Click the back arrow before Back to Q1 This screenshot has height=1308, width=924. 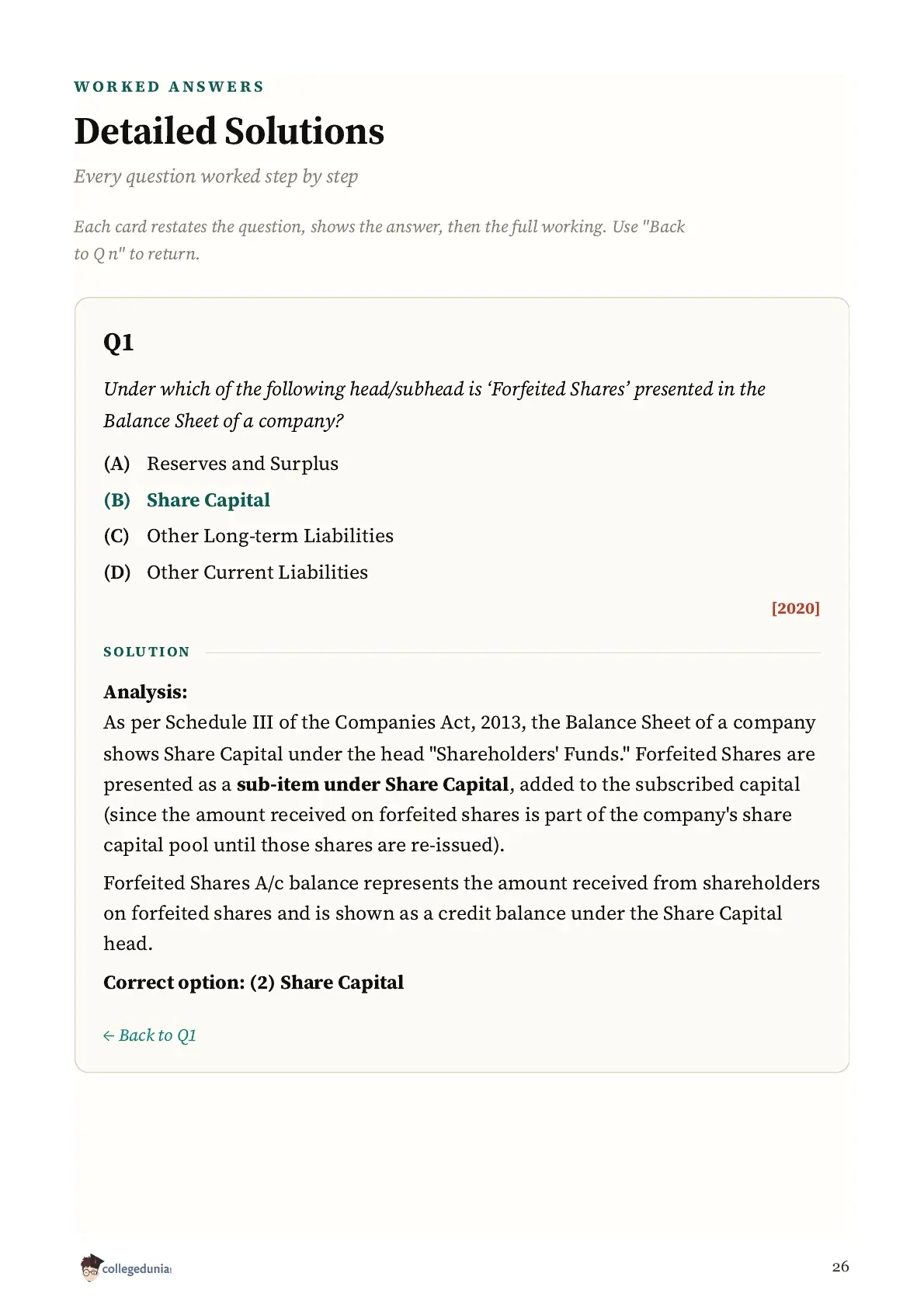coord(109,1035)
